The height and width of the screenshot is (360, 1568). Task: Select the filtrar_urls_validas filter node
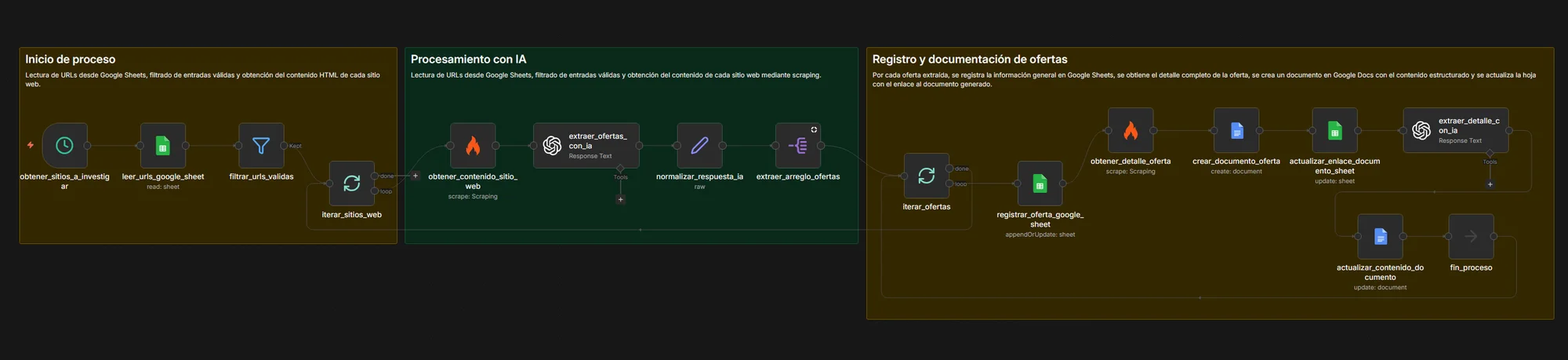point(261,145)
